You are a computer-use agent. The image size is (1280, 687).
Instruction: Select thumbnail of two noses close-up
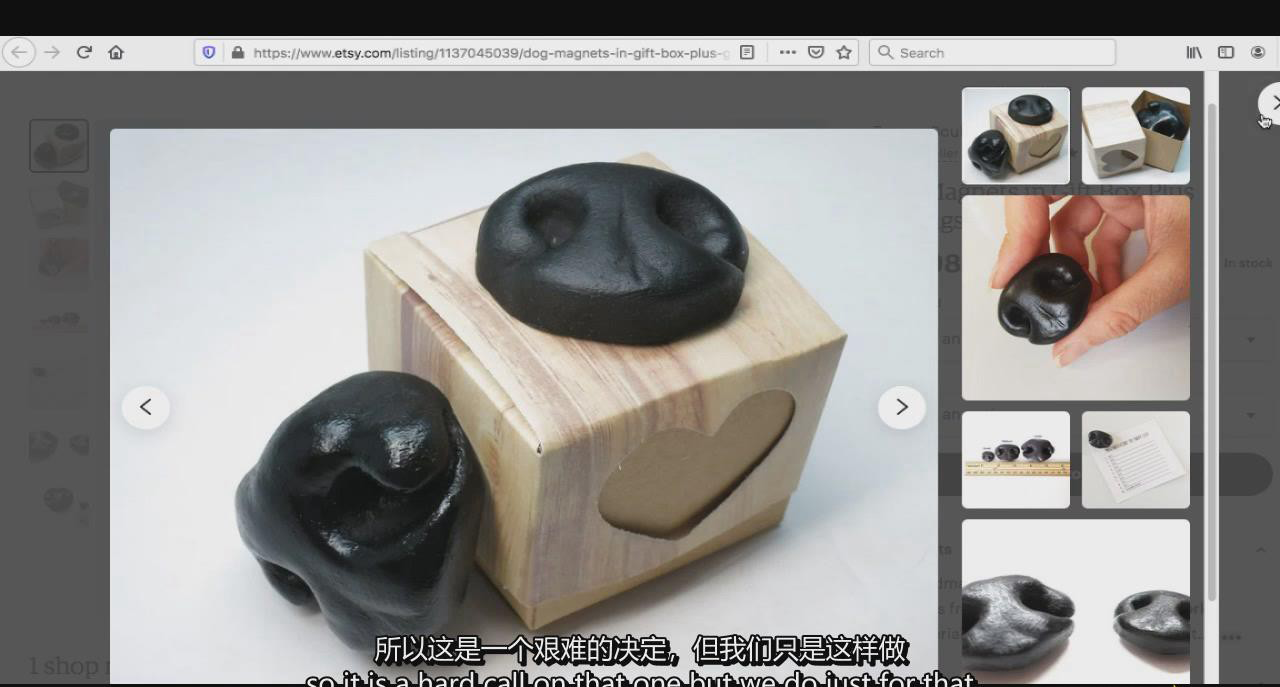[1076, 602]
